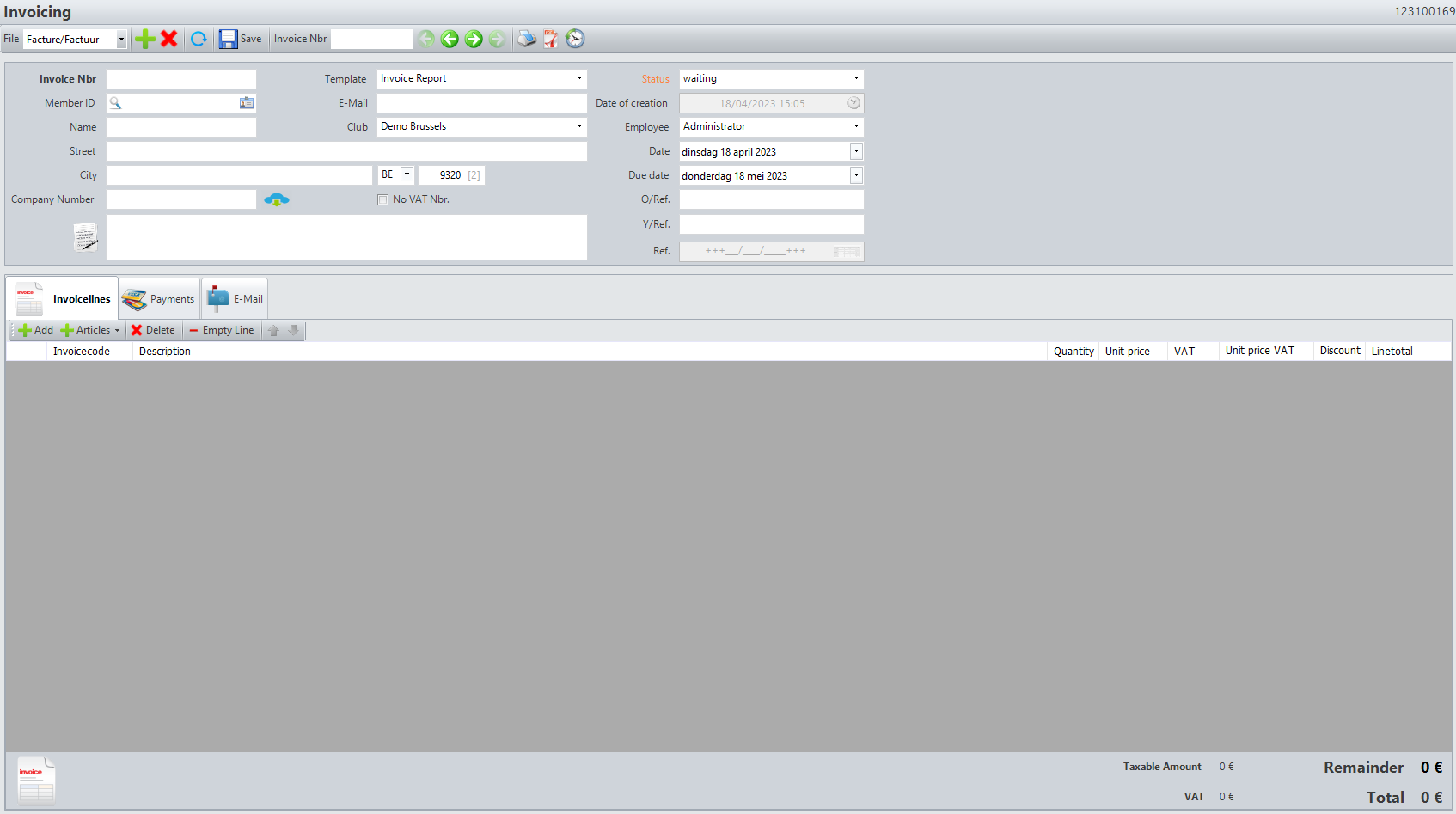Enable the No VAT Nbr. checkbox
The image size is (1456, 814).
(383, 199)
